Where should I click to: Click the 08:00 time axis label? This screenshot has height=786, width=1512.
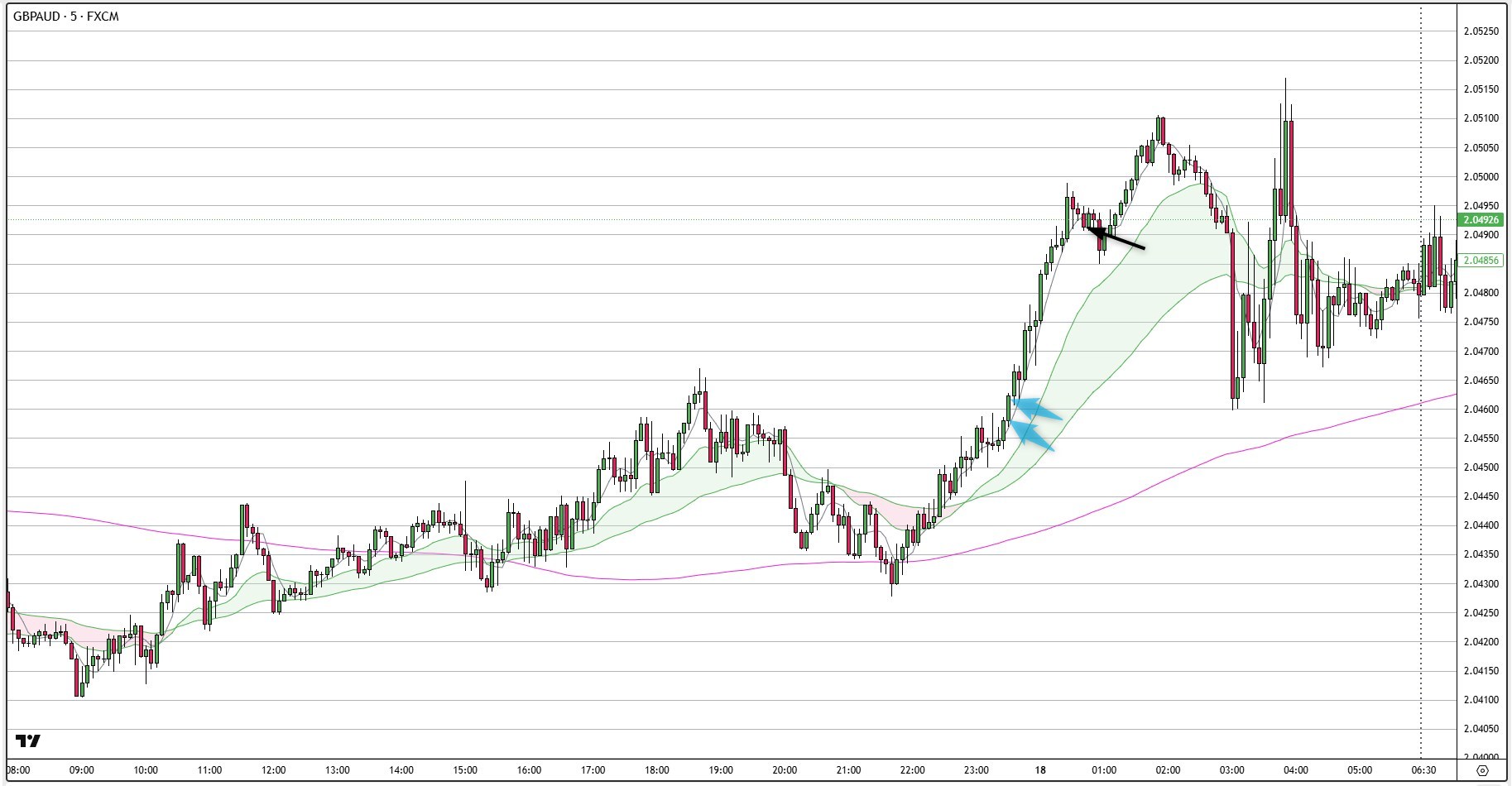18,770
